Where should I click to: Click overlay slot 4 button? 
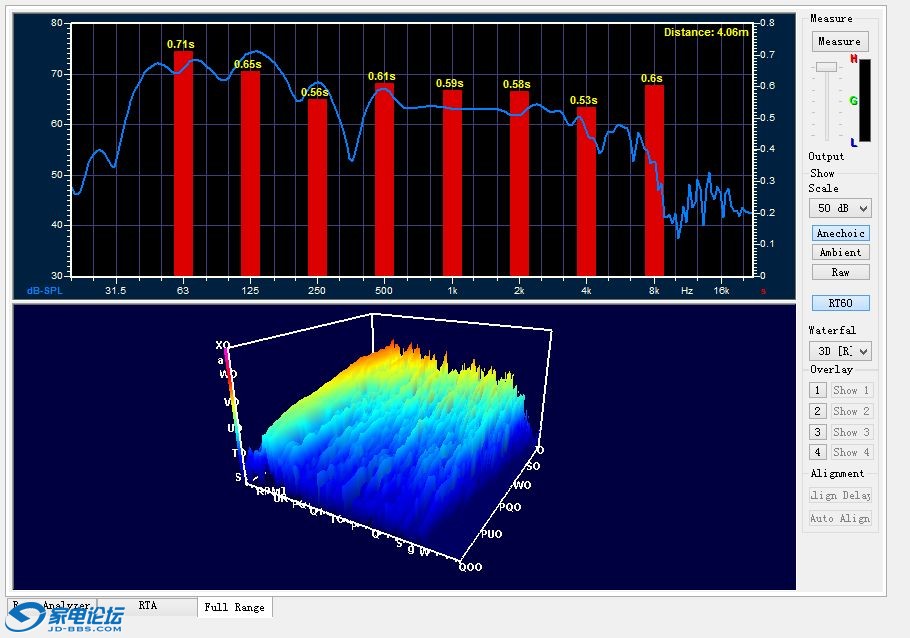[818, 452]
